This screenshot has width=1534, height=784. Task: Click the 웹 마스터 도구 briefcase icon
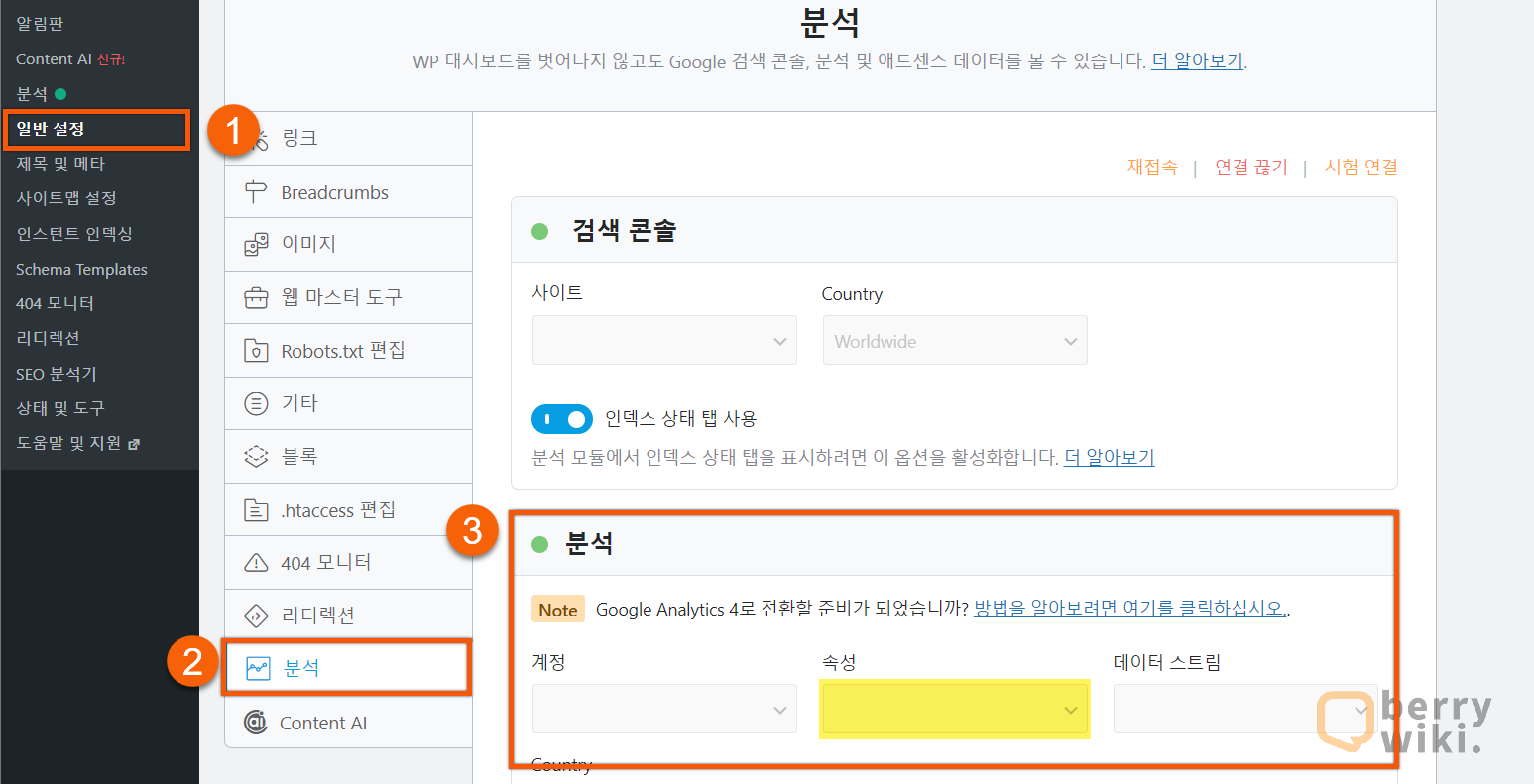point(256,297)
